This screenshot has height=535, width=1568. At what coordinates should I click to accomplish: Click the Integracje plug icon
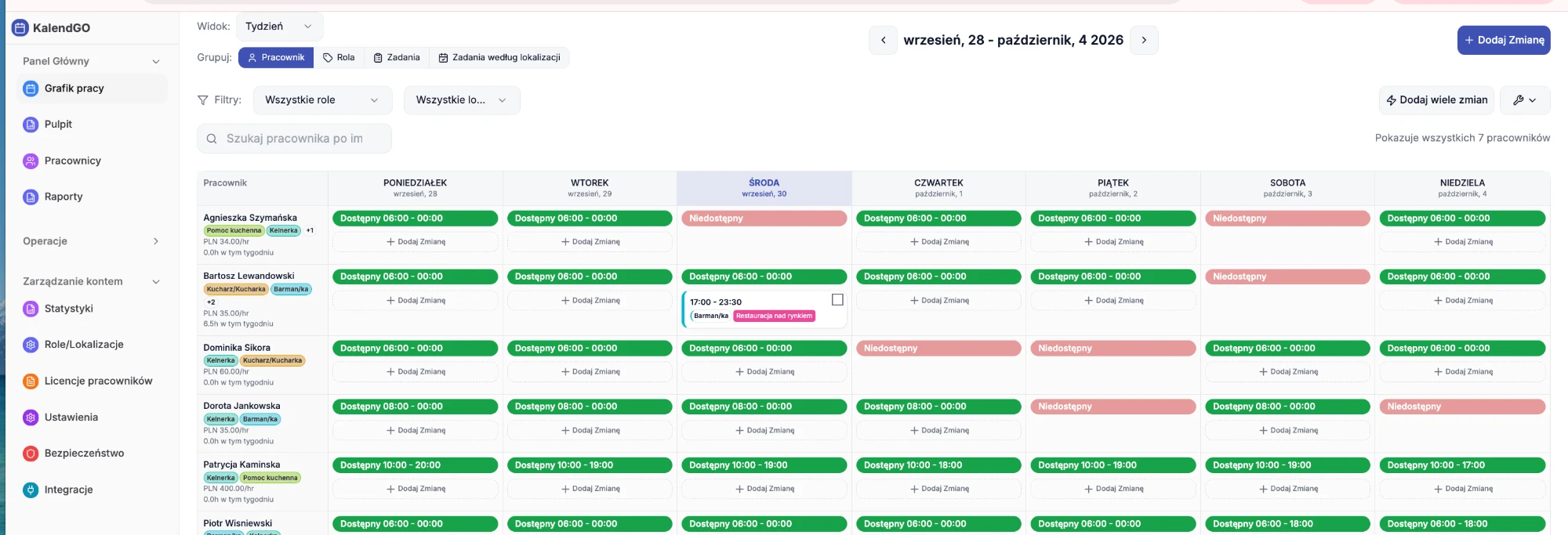(31, 490)
